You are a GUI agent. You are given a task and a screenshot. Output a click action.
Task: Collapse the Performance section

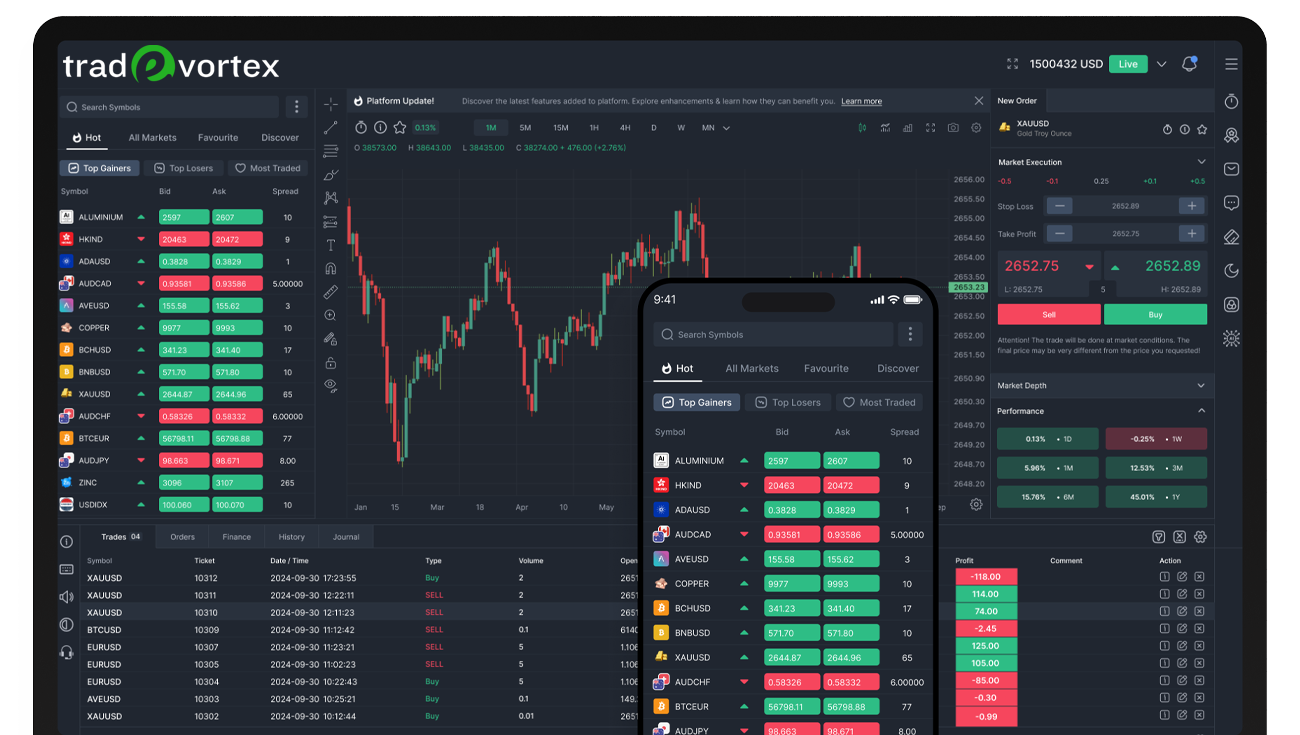coord(1202,411)
